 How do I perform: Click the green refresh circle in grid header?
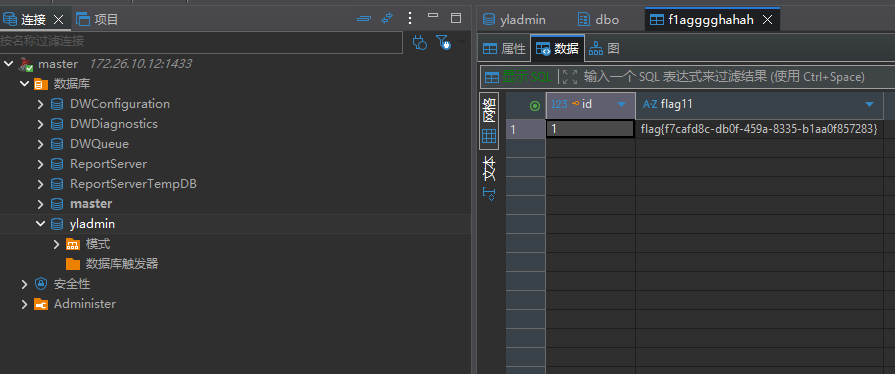tap(535, 106)
